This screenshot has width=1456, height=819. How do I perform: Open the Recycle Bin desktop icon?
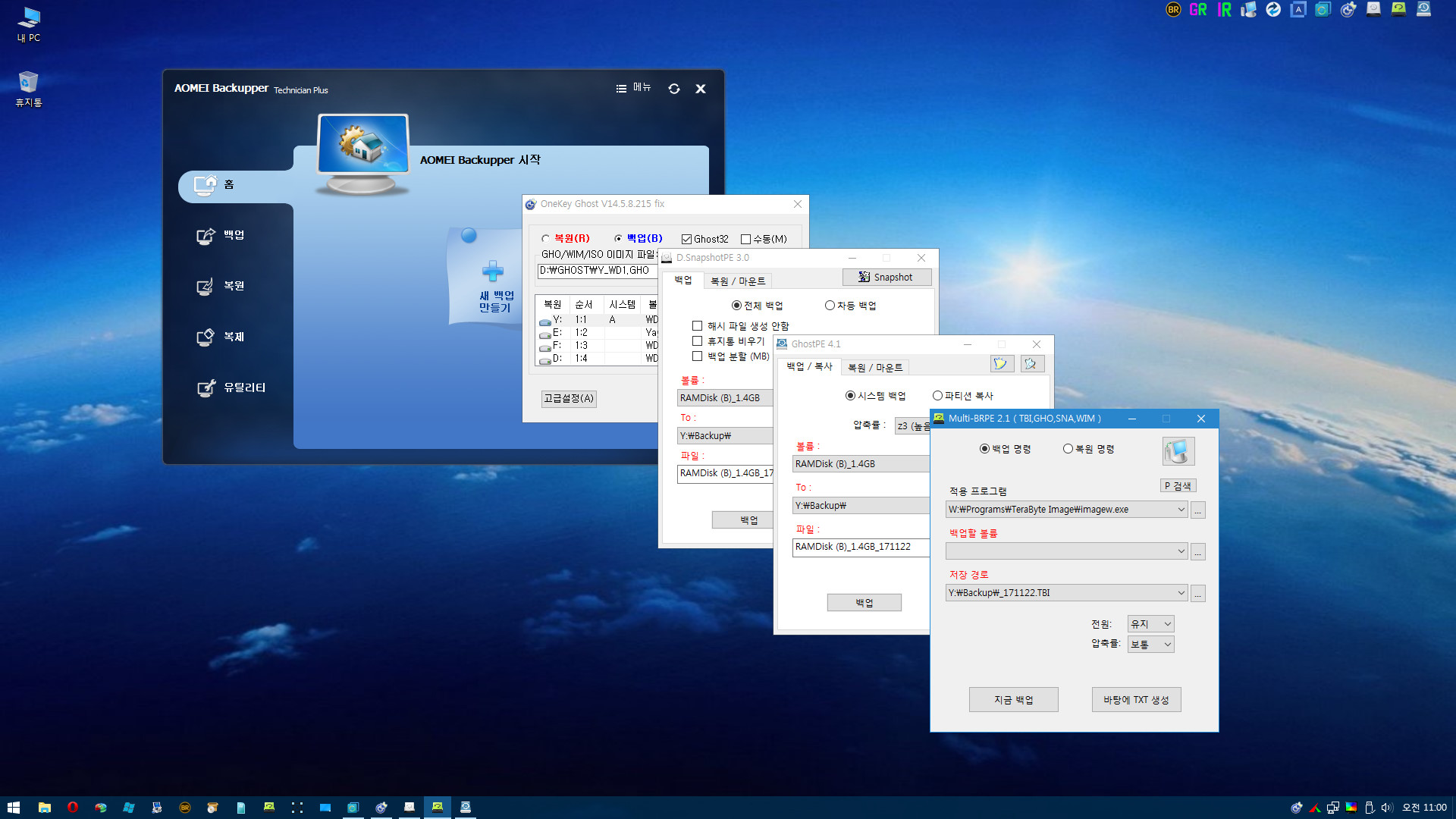point(29,89)
